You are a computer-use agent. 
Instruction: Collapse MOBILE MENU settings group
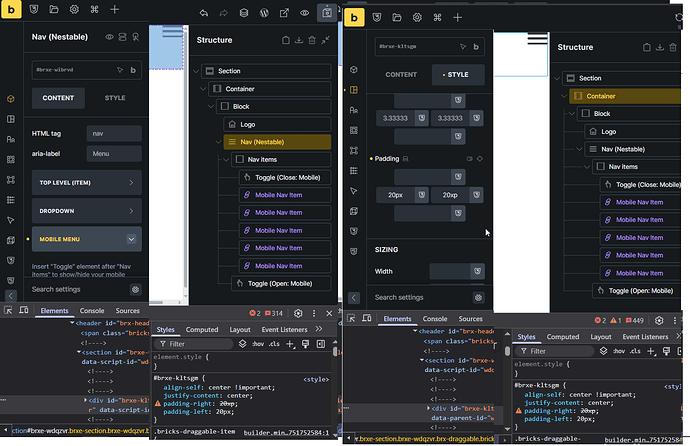click(87, 239)
